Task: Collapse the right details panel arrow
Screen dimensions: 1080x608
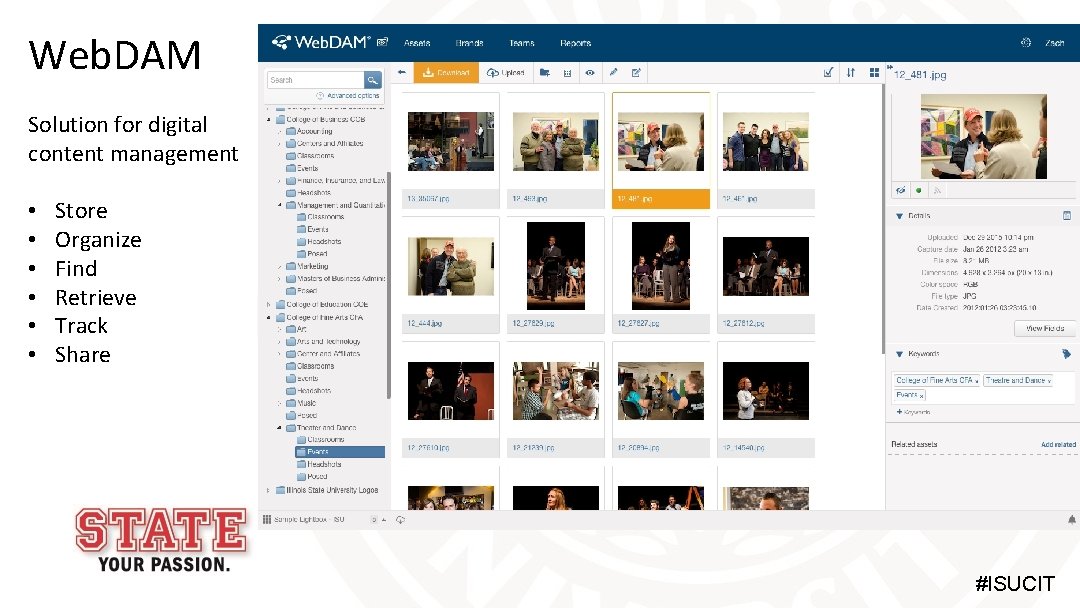Action: coord(889,67)
